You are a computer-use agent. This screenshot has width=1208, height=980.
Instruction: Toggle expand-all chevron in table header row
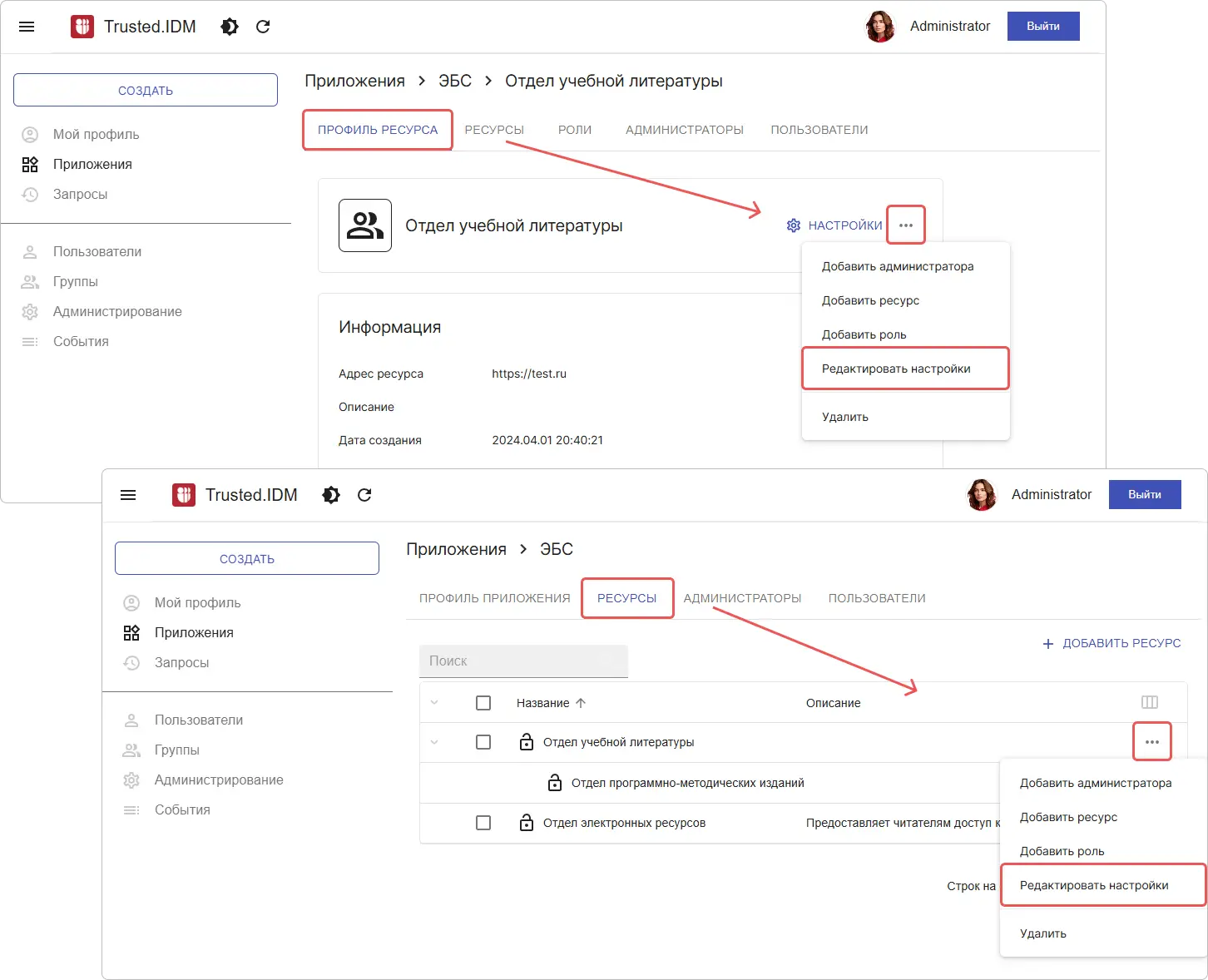[434, 703]
